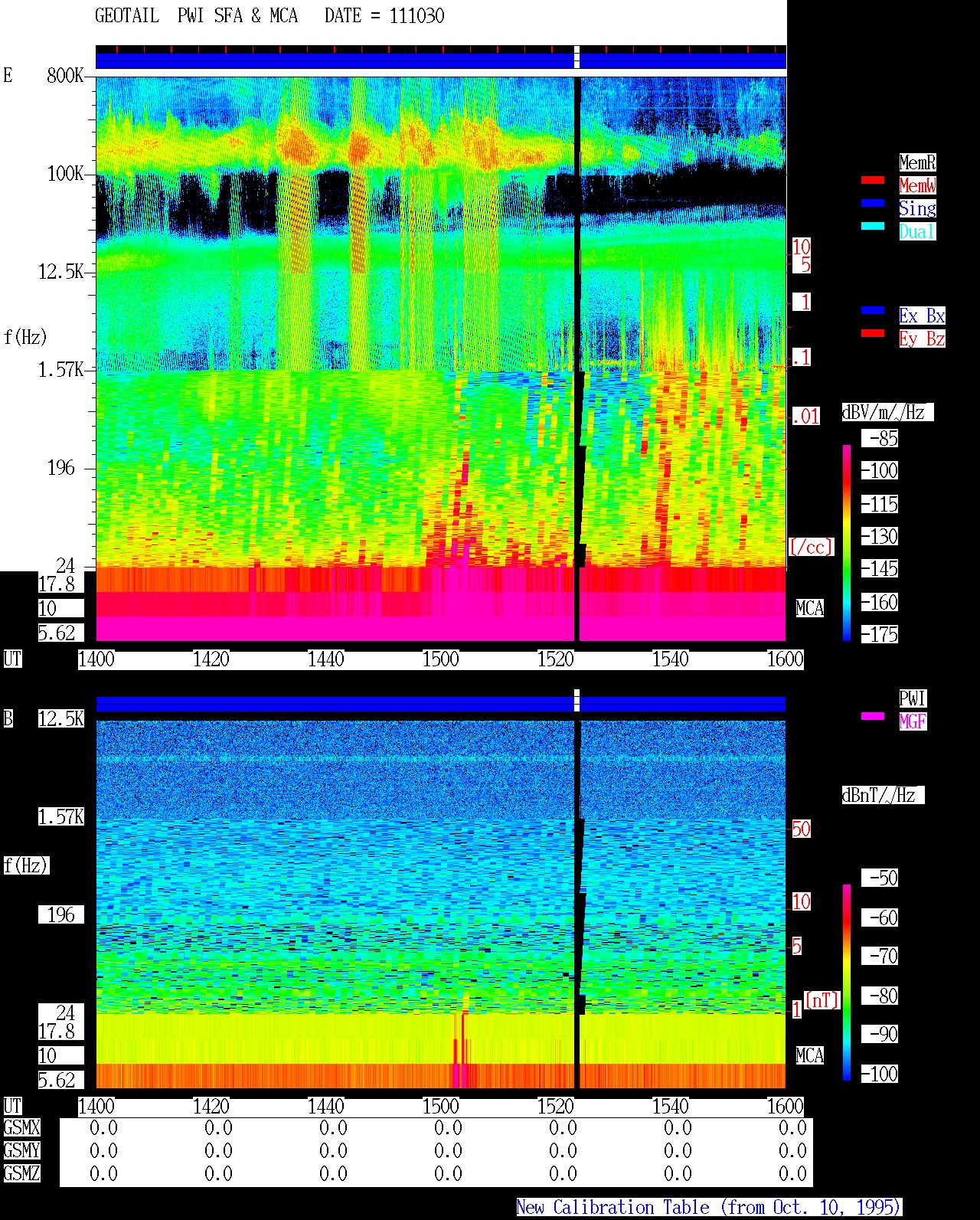Click the GSMX row label
980x1220 pixels.
pyautogui.click(x=21, y=1128)
